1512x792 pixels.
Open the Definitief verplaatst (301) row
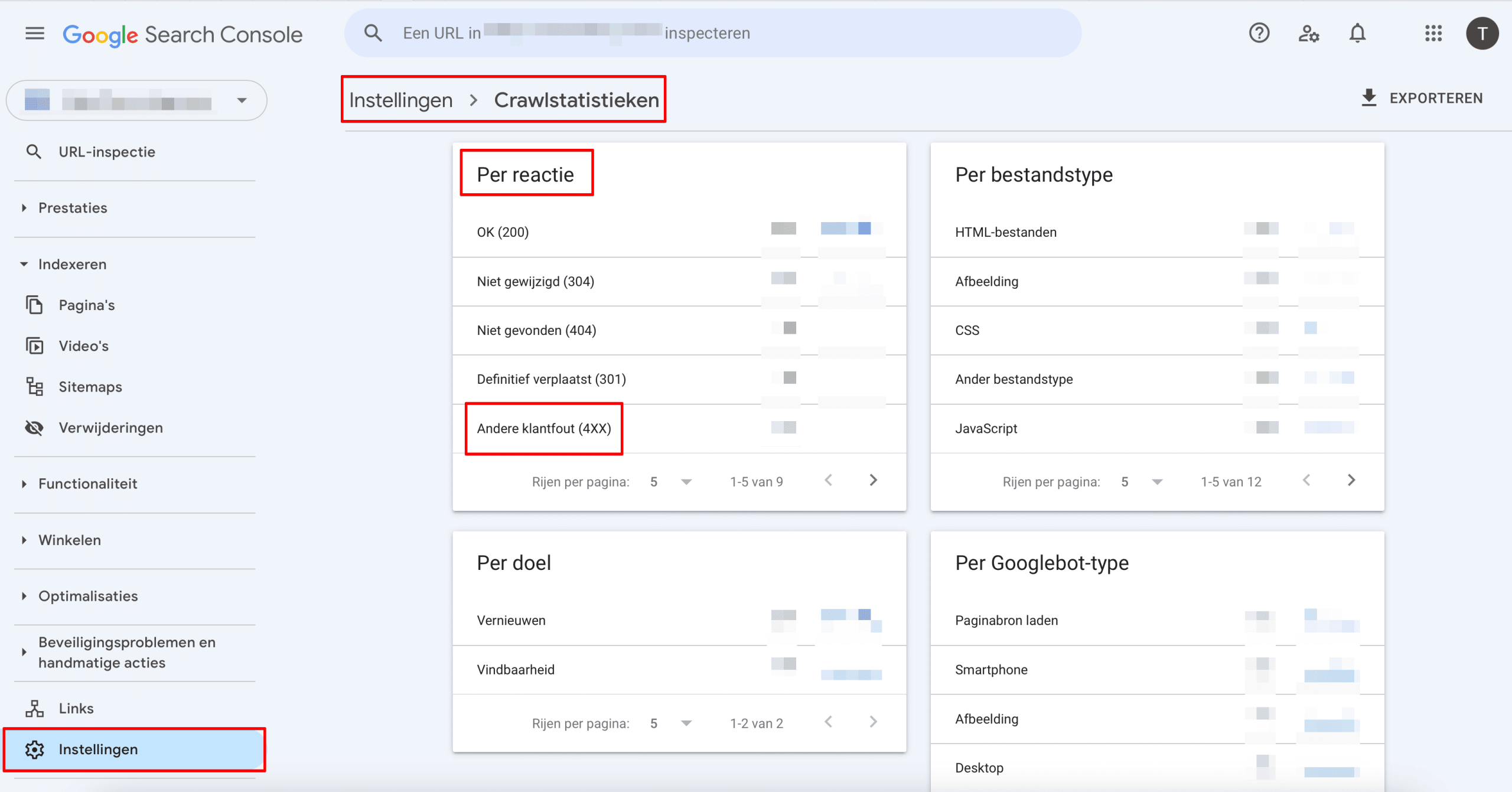[x=679, y=379]
